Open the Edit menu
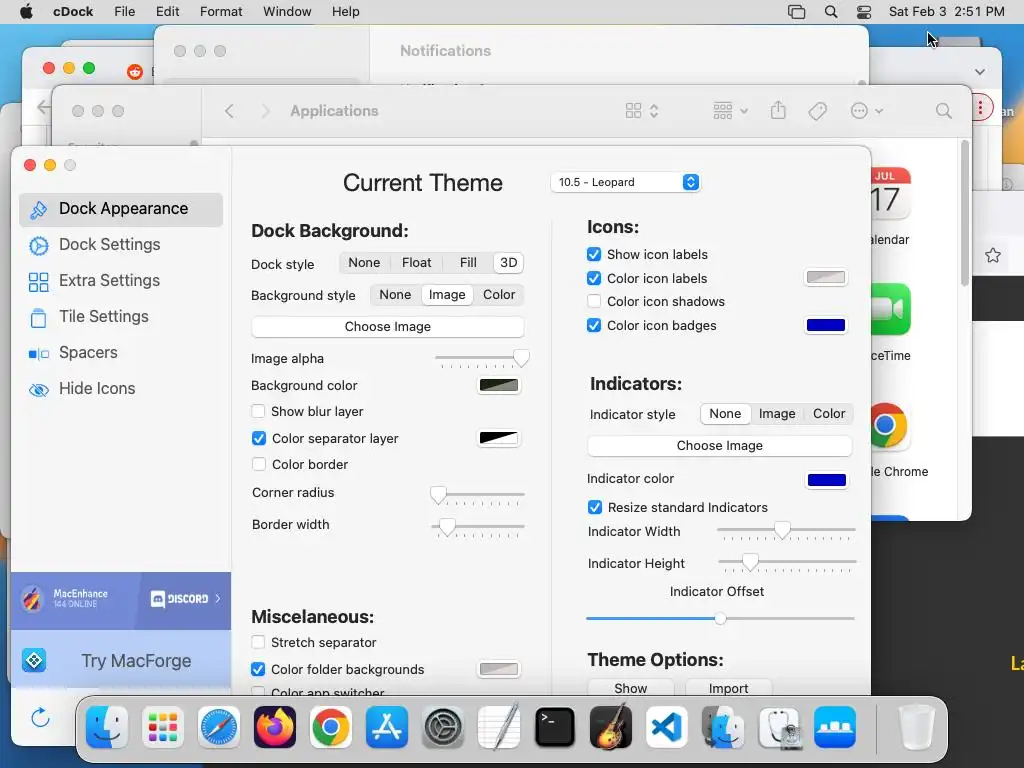Image resolution: width=1024 pixels, height=768 pixels. tap(167, 12)
